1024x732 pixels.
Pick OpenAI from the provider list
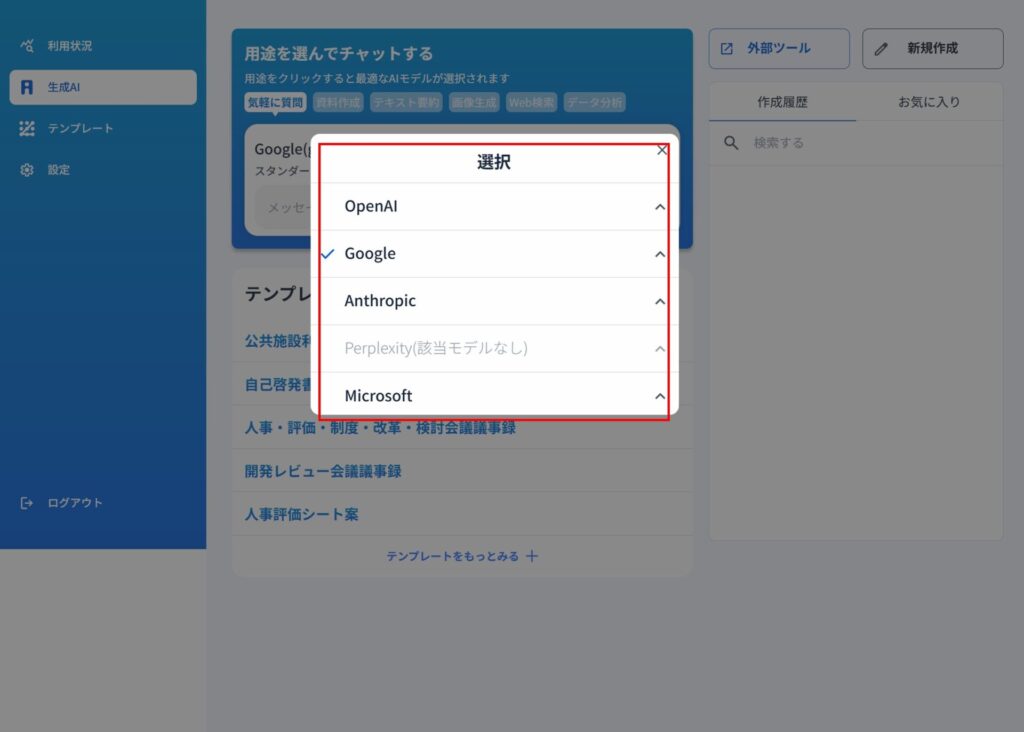click(x=371, y=207)
